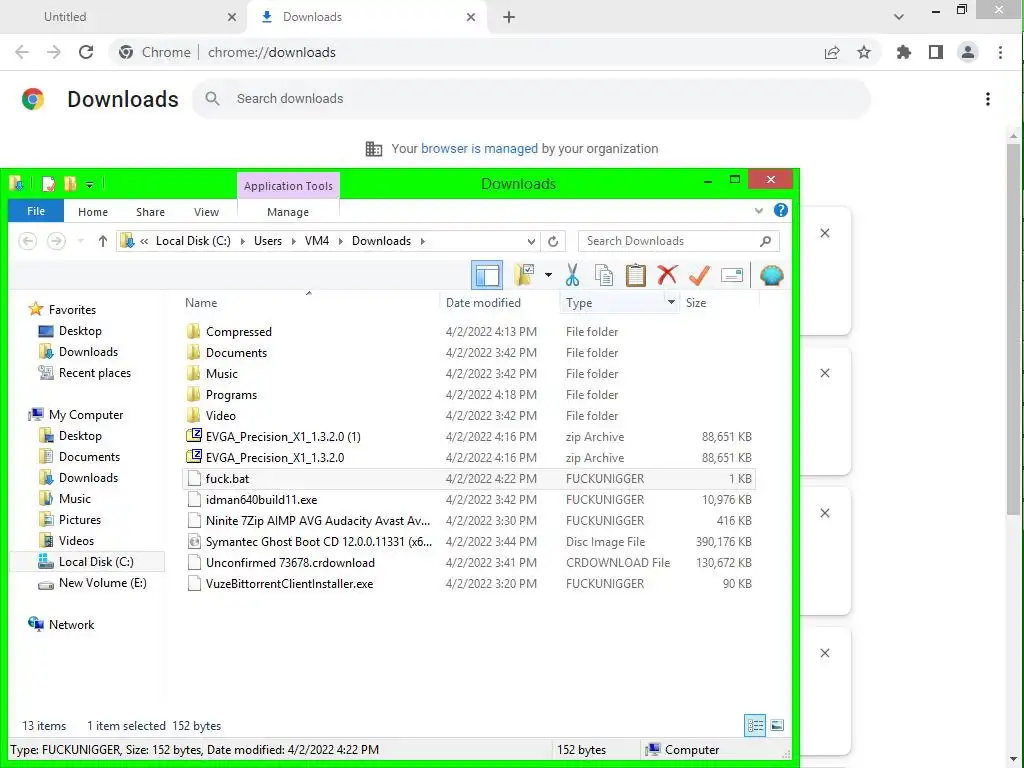Screen dimensions: 1024x768
Task: Click the properties icon in quick access toolbar
Action: [x=48, y=184]
